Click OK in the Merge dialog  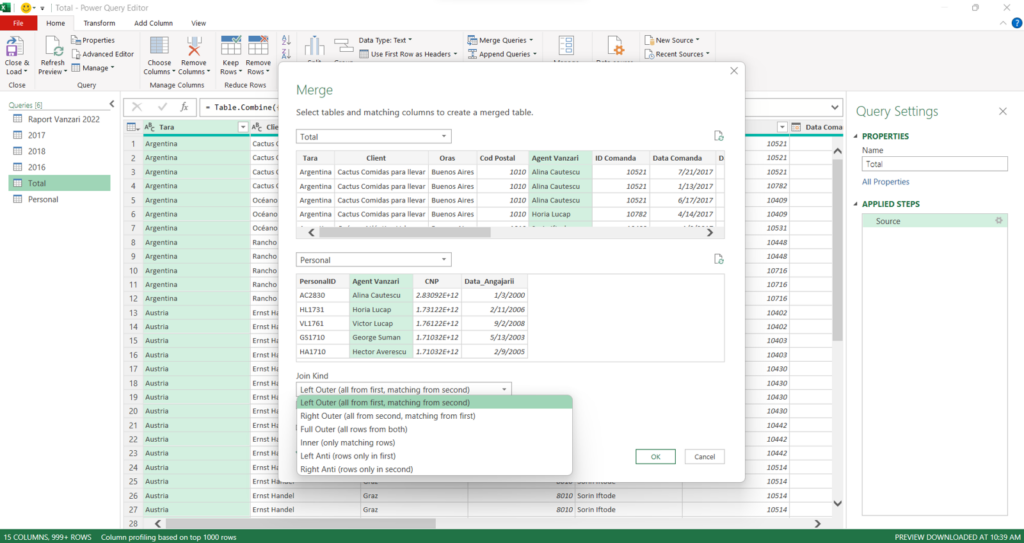point(656,457)
